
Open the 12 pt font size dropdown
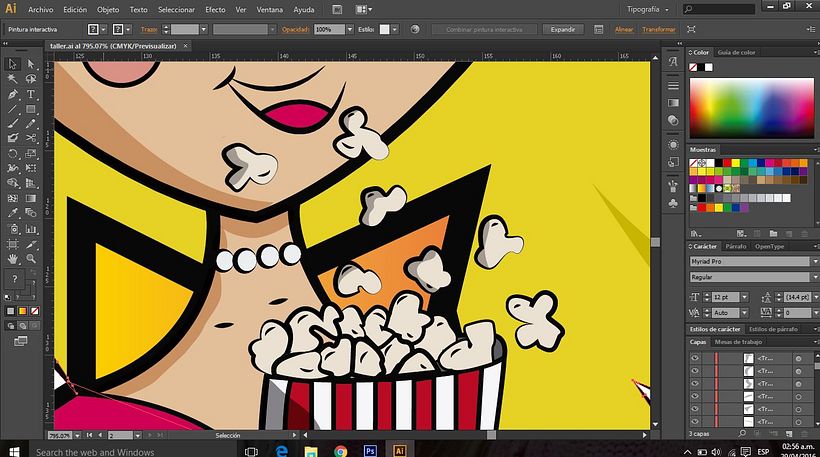click(745, 297)
